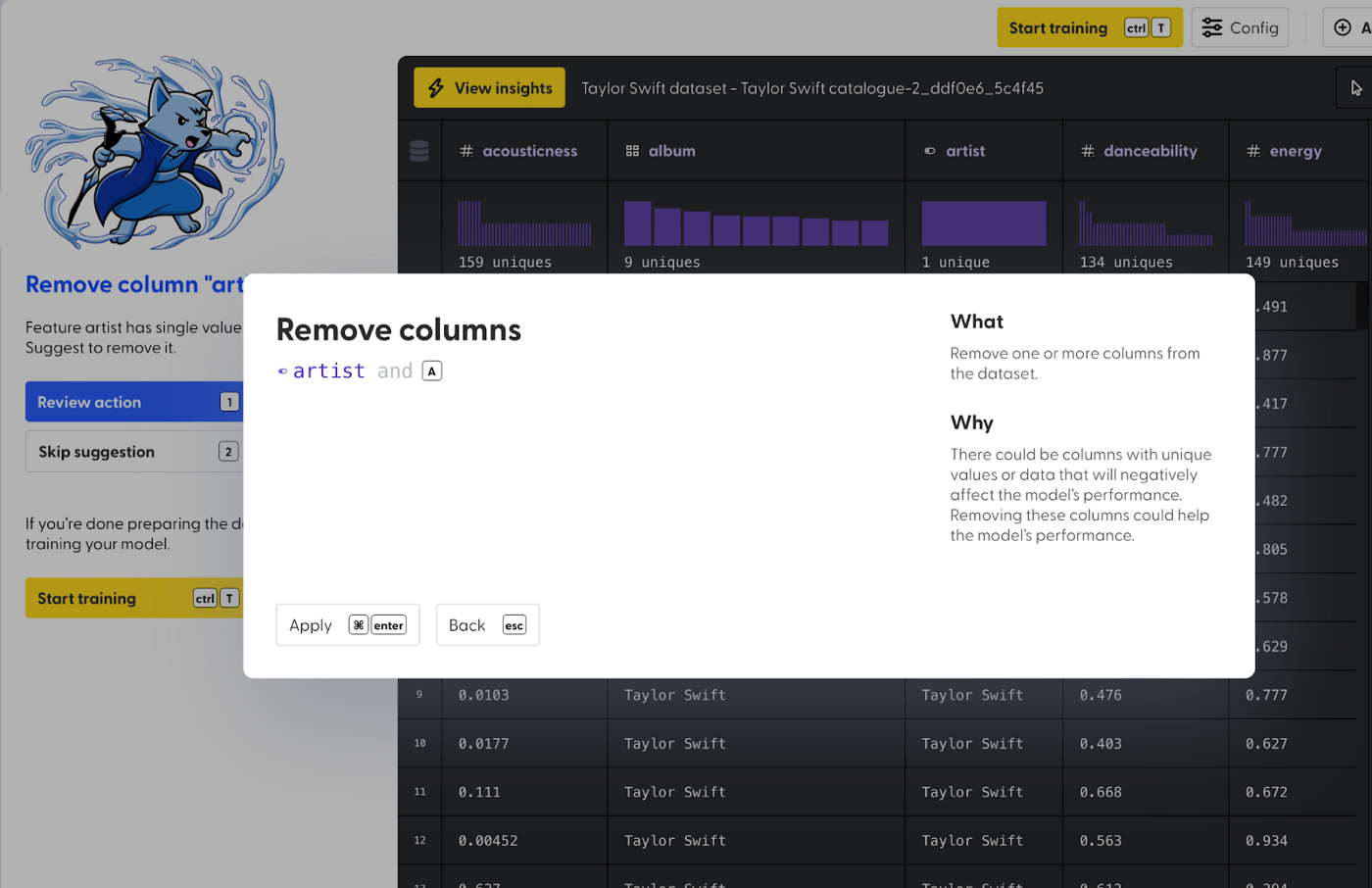The image size is (1372, 888).
Task: Select the artist column header
Action: click(984, 151)
